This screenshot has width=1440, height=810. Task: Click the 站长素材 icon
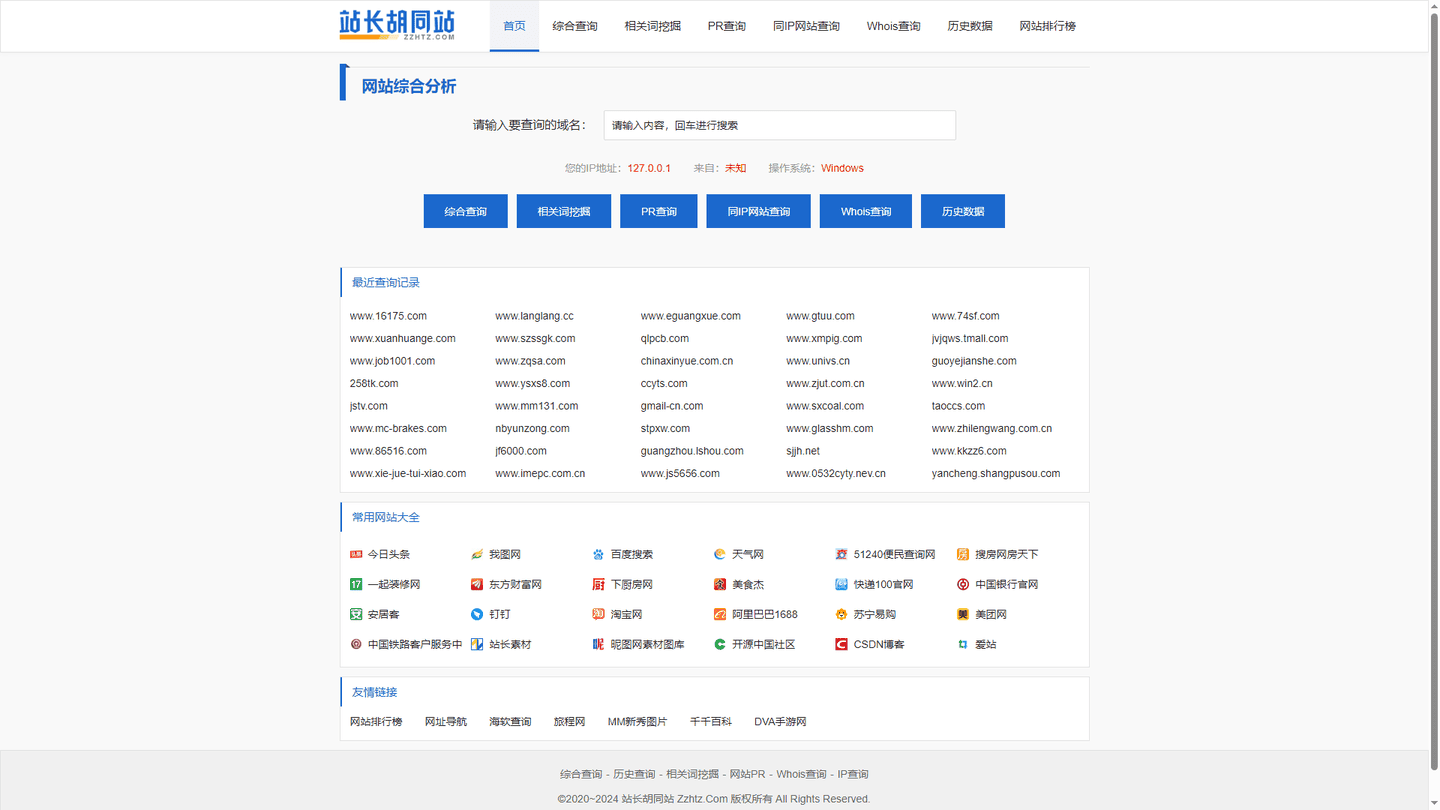(x=477, y=644)
